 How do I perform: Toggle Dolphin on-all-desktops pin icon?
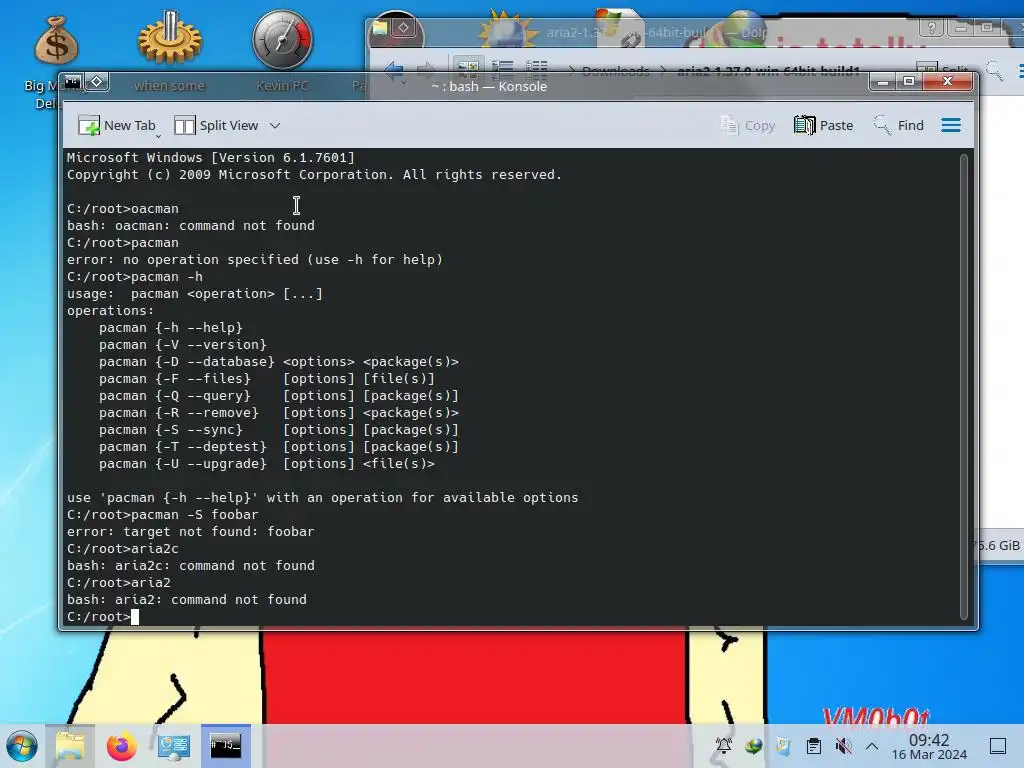[404, 27]
